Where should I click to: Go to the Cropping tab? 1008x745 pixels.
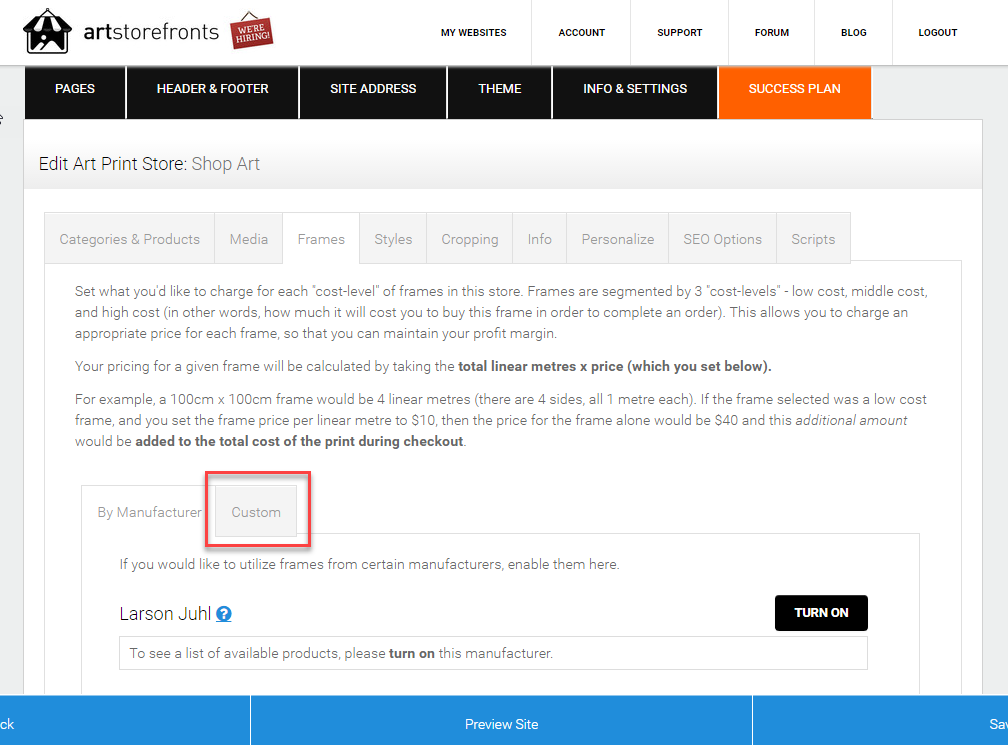[x=469, y=239]
